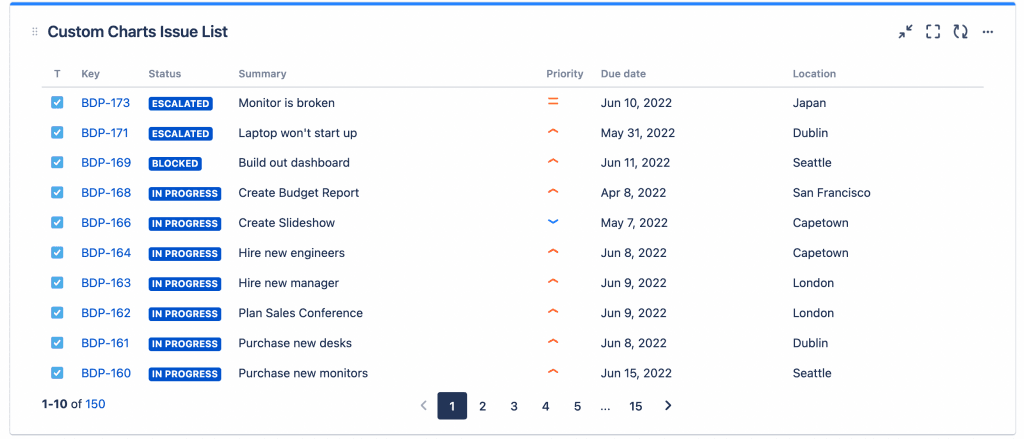Click the minimize gadget icon
Viewport: 1024px width, 439px height.
tap(905, 32)
